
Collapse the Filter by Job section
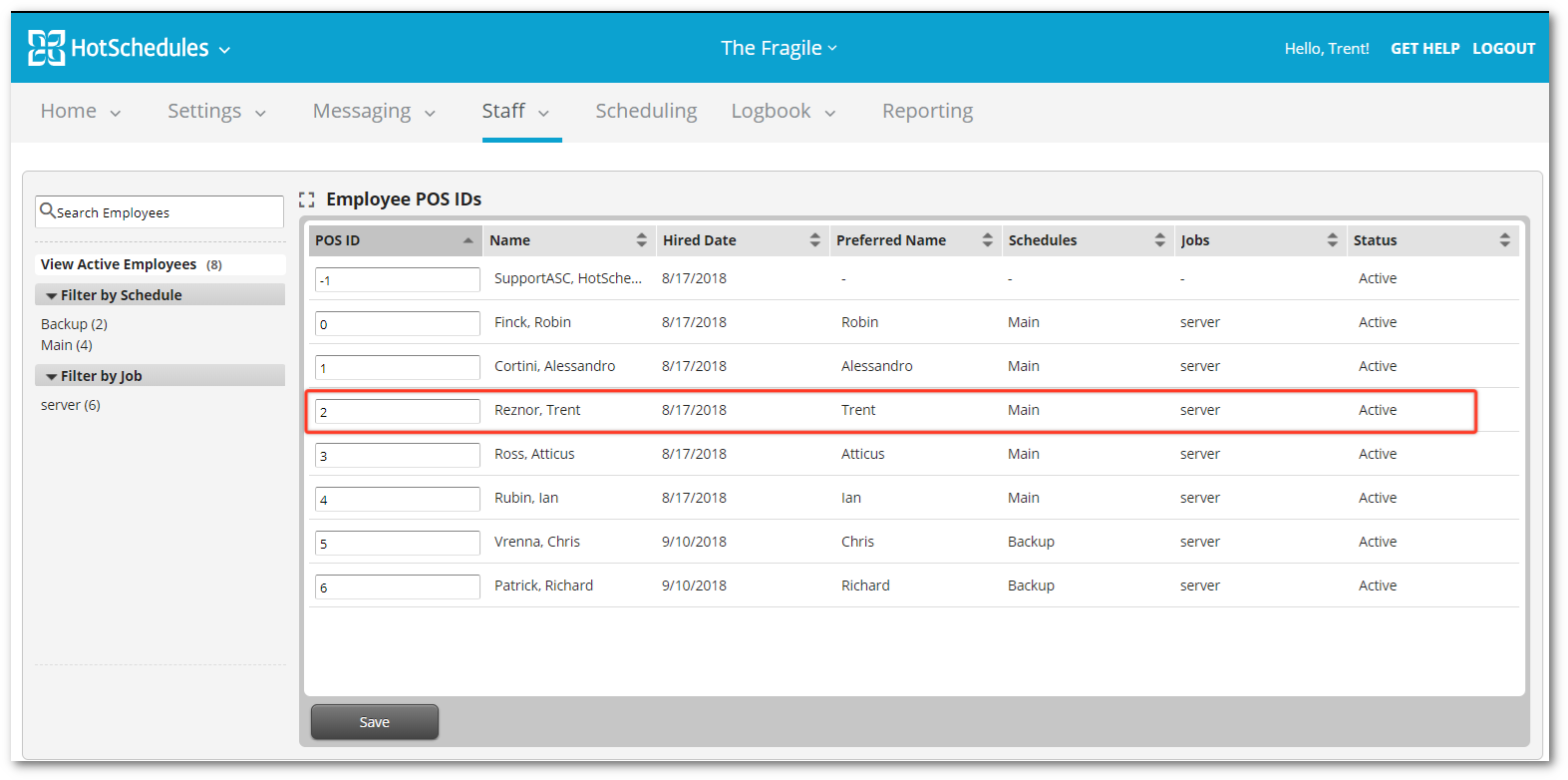coord(159,376)
